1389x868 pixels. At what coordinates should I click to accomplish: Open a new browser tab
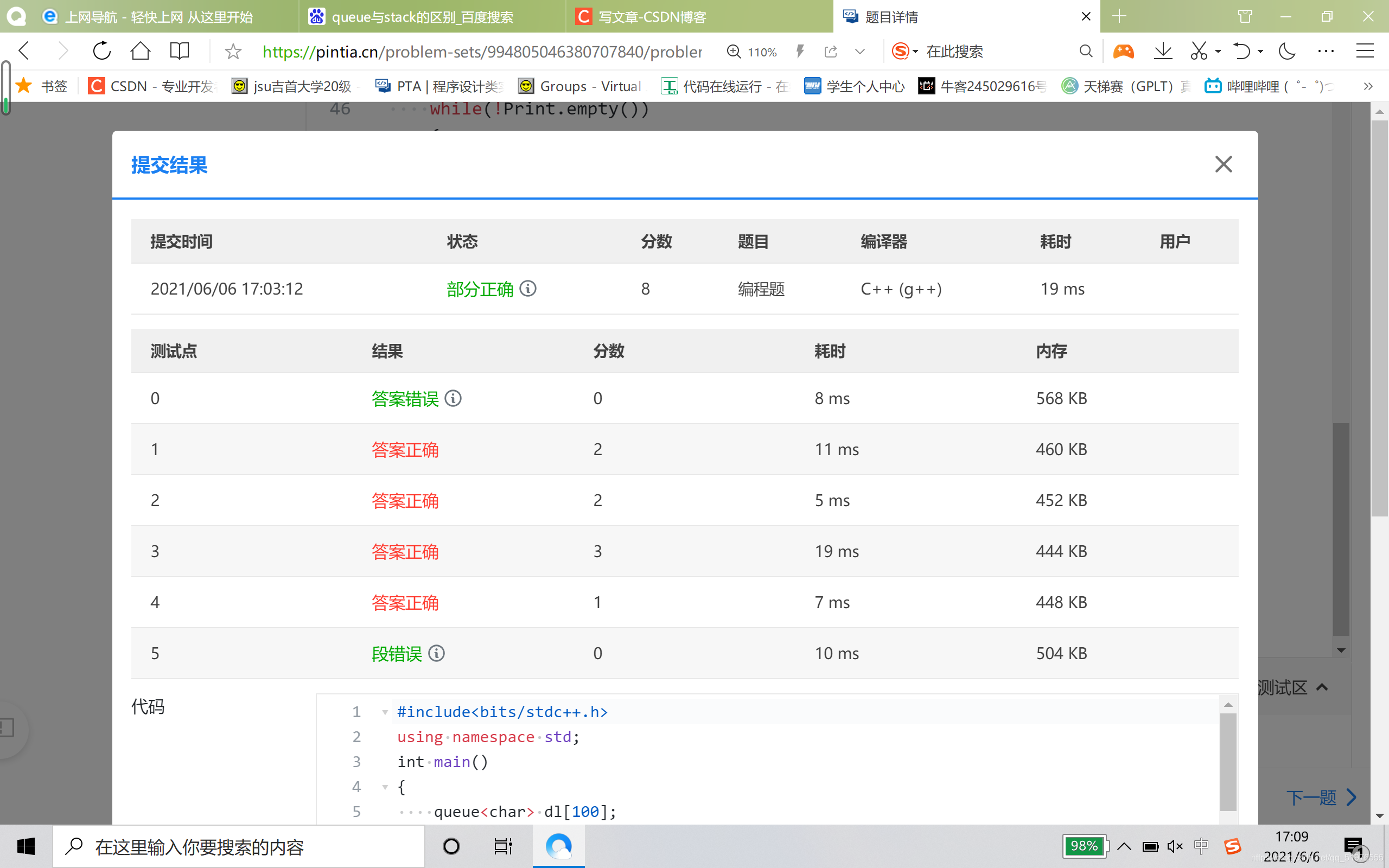(x=1119, y=16)
